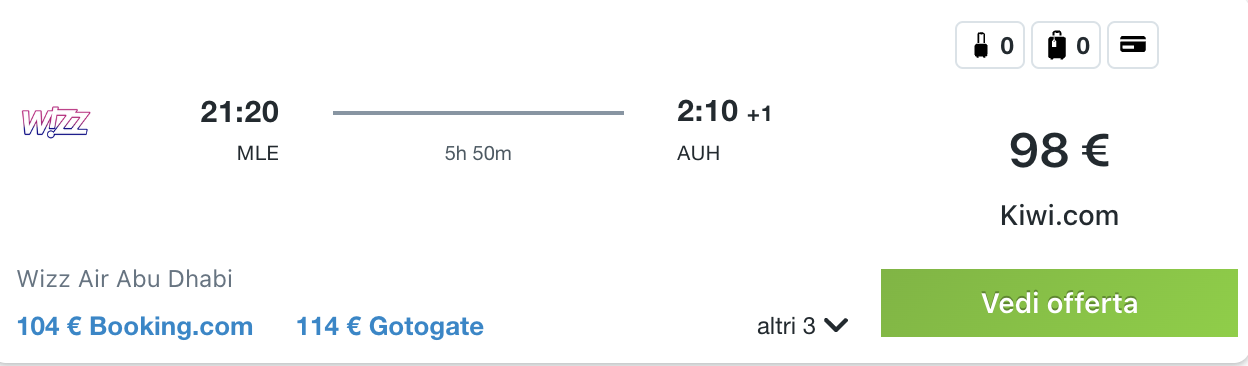Open the 104 € Booking.com offer
Image resolution: width=1248 pixels, height=366 pixels.
[x=135, y=326]
